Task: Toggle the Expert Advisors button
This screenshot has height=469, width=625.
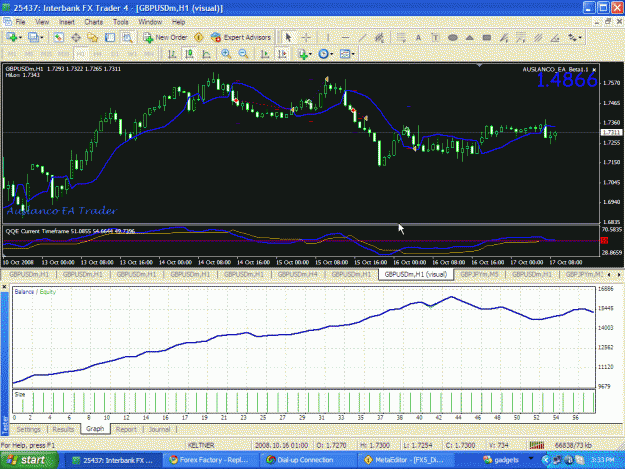Action: (241, 37)
